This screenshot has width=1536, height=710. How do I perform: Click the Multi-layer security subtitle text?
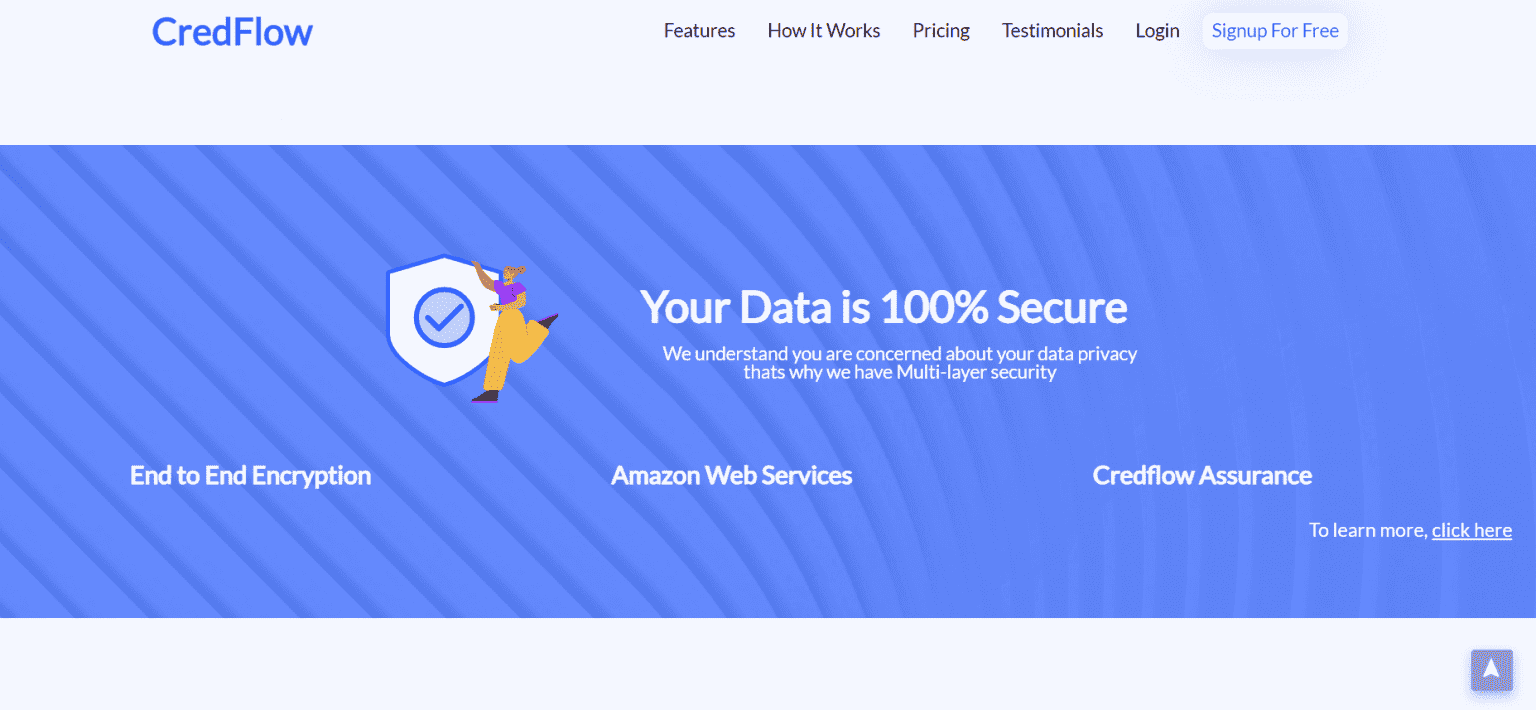(x=899, y=362)
